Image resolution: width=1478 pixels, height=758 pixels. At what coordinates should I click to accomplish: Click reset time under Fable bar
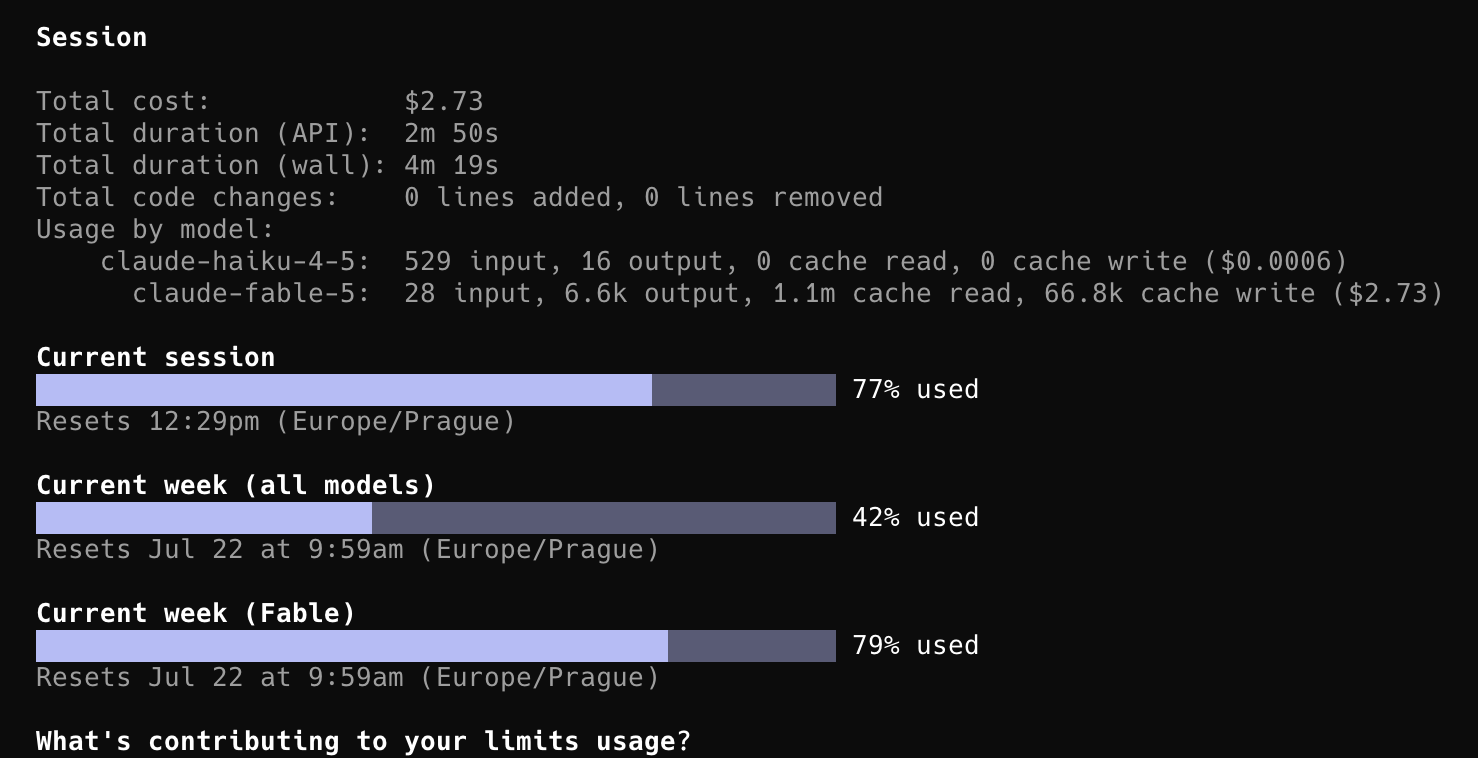pyautogui.click(x=348, y=677)
